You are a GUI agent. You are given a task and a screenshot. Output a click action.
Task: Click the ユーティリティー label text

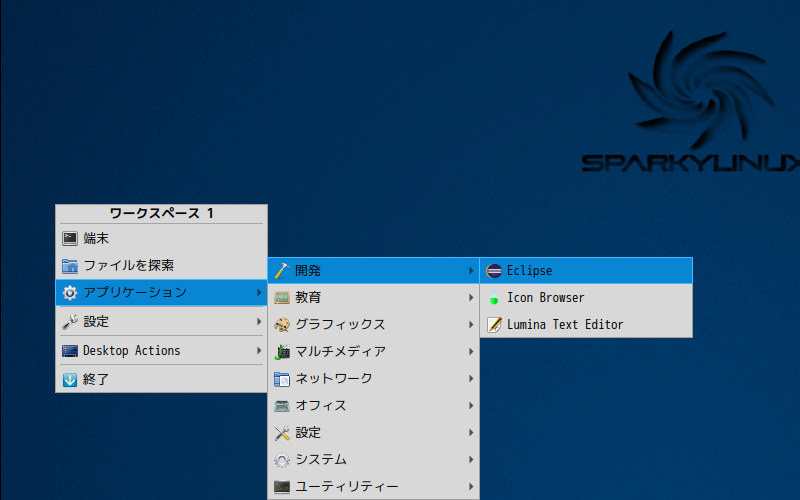pyautogui.click(x=347, y=487)
